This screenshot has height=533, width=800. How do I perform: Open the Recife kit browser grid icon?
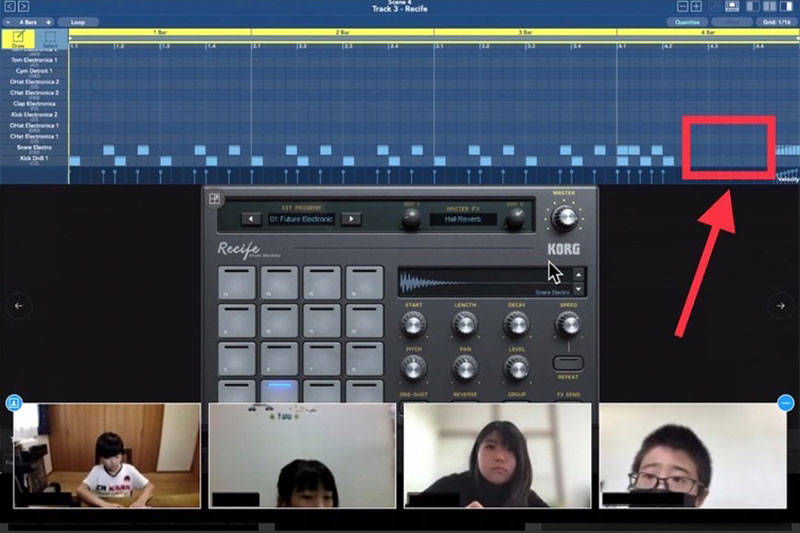pos(214,198)
